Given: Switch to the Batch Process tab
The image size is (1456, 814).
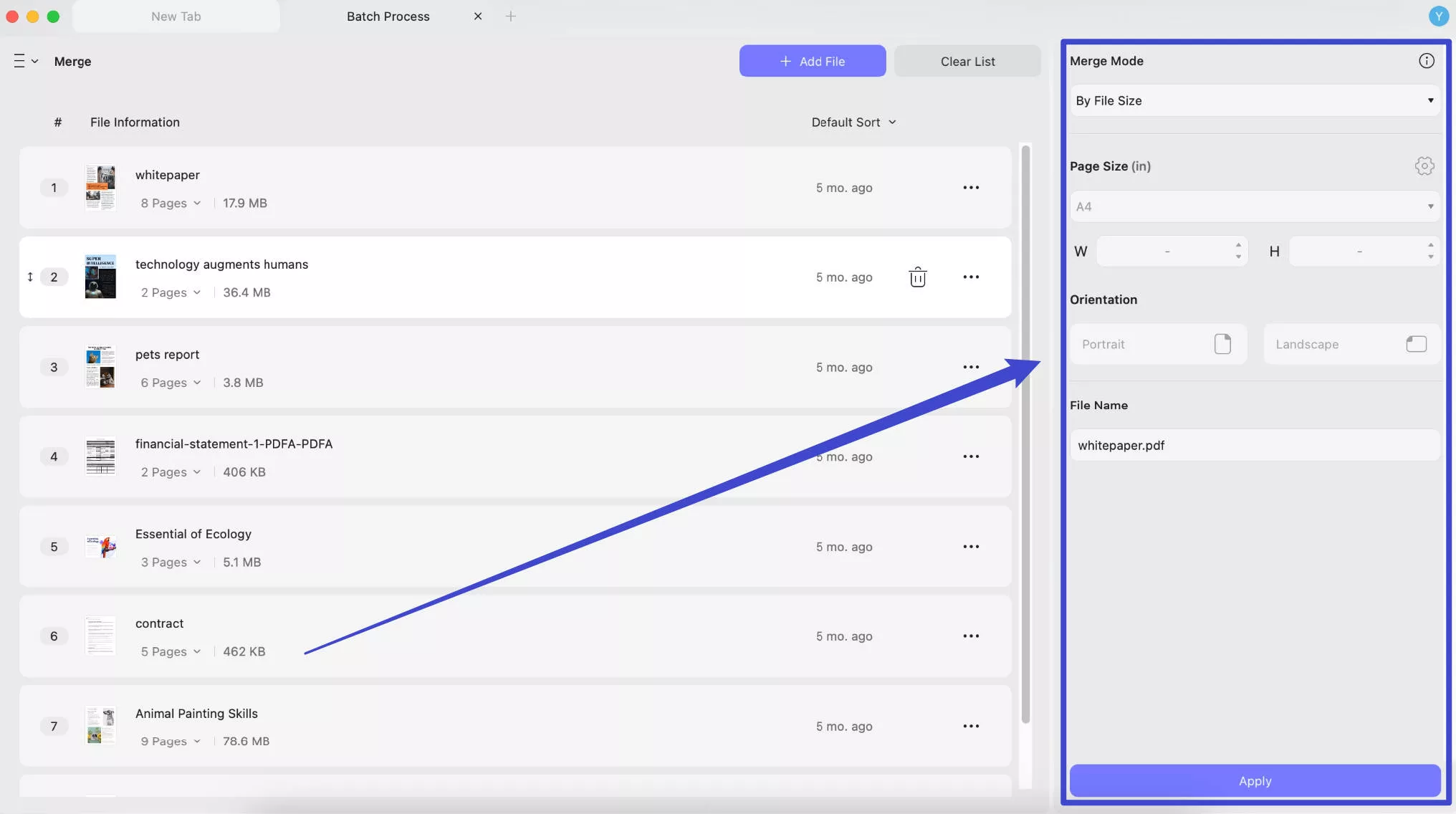Looking at the screenshot, I should click(388, 16).
